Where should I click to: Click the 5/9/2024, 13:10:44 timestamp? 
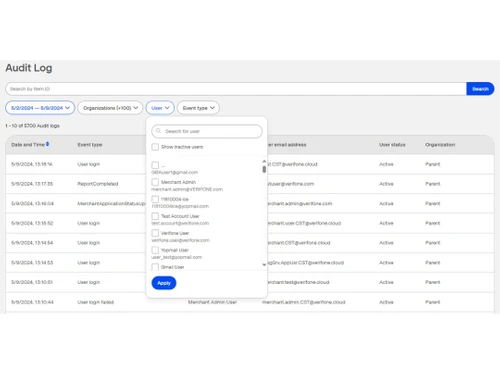pos(32,302)
